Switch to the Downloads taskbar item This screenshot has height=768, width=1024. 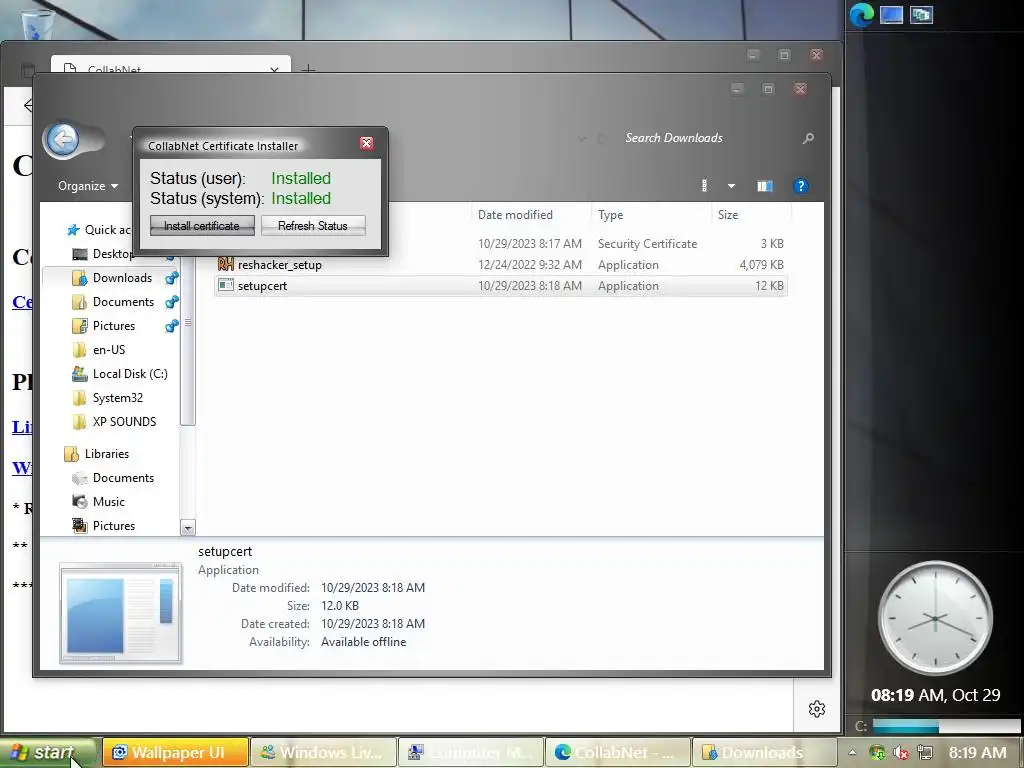click(765, 753)
